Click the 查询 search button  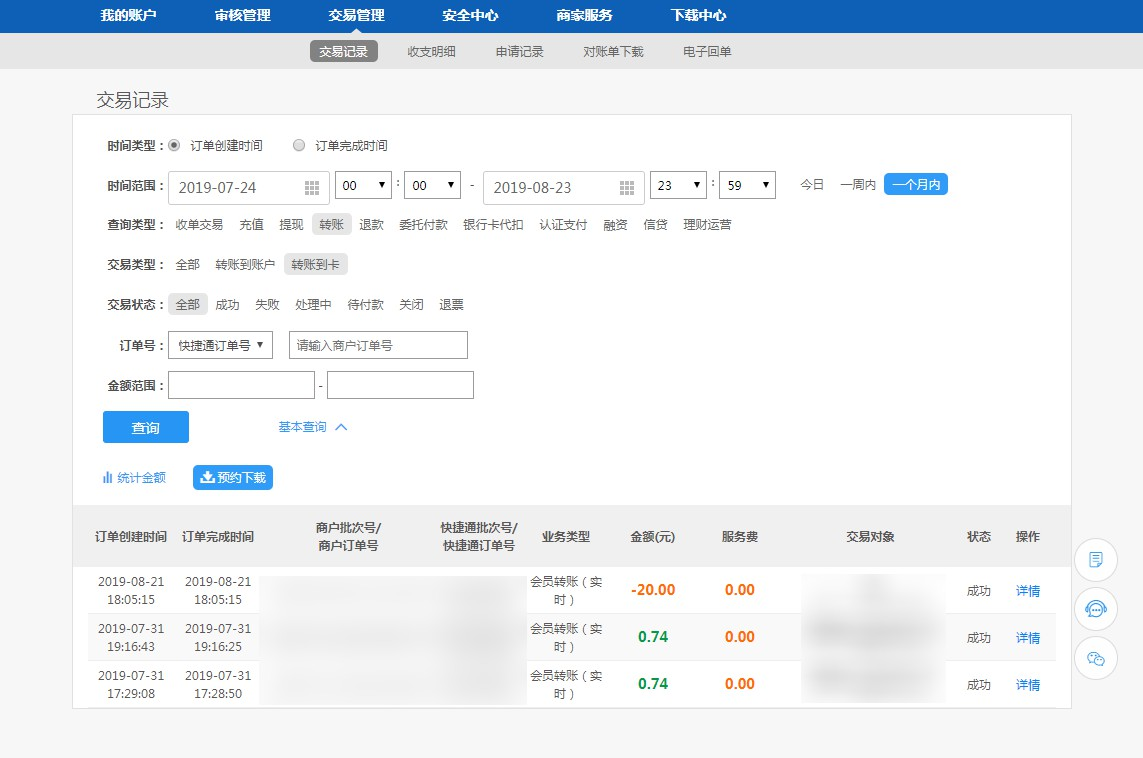(x=146, y=427)
